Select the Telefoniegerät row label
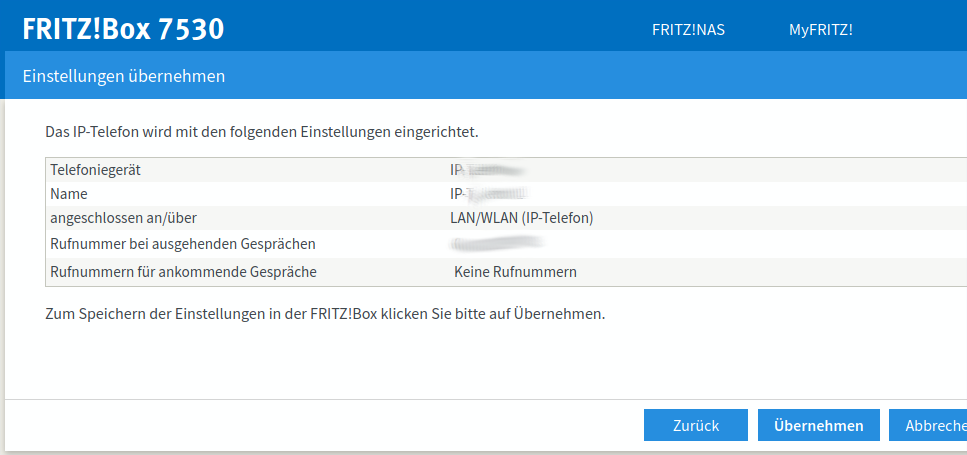This screenshot has width=967, height=455. point(95,170)
